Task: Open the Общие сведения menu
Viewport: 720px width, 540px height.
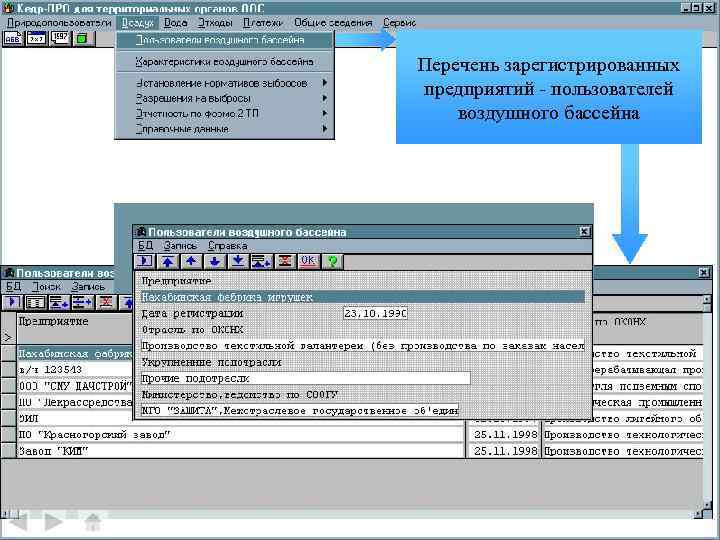Action: tap(333, 22)
